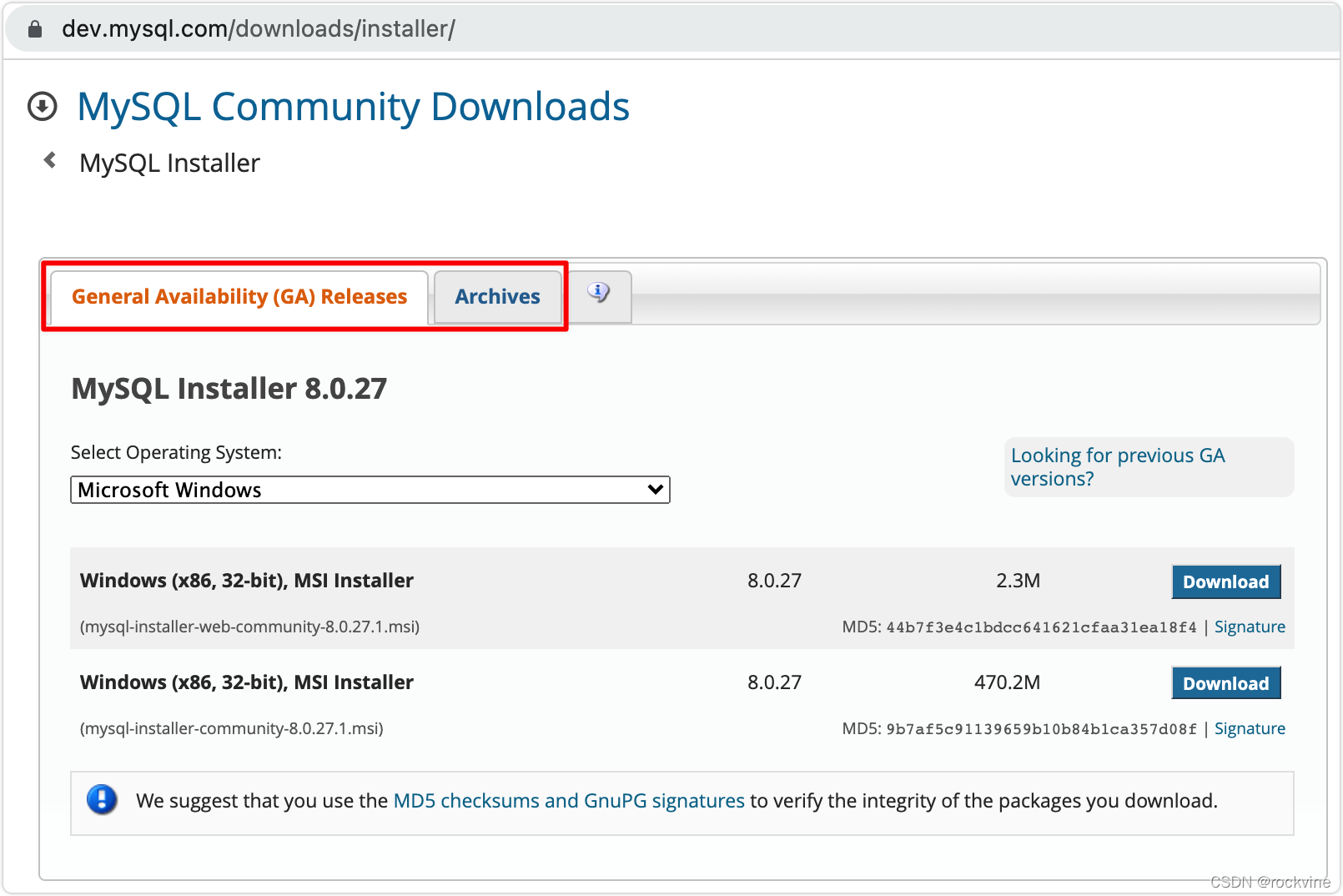
Task: Switch to General Availability (GA) Releases tab
Action: click(239, 296)
